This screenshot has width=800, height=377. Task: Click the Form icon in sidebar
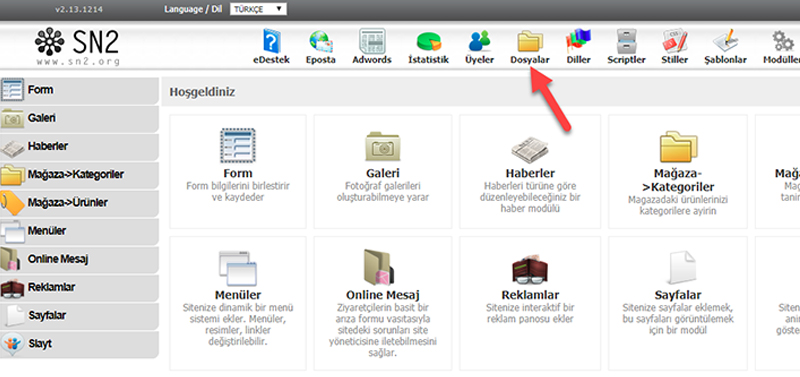tap(12, 90)
